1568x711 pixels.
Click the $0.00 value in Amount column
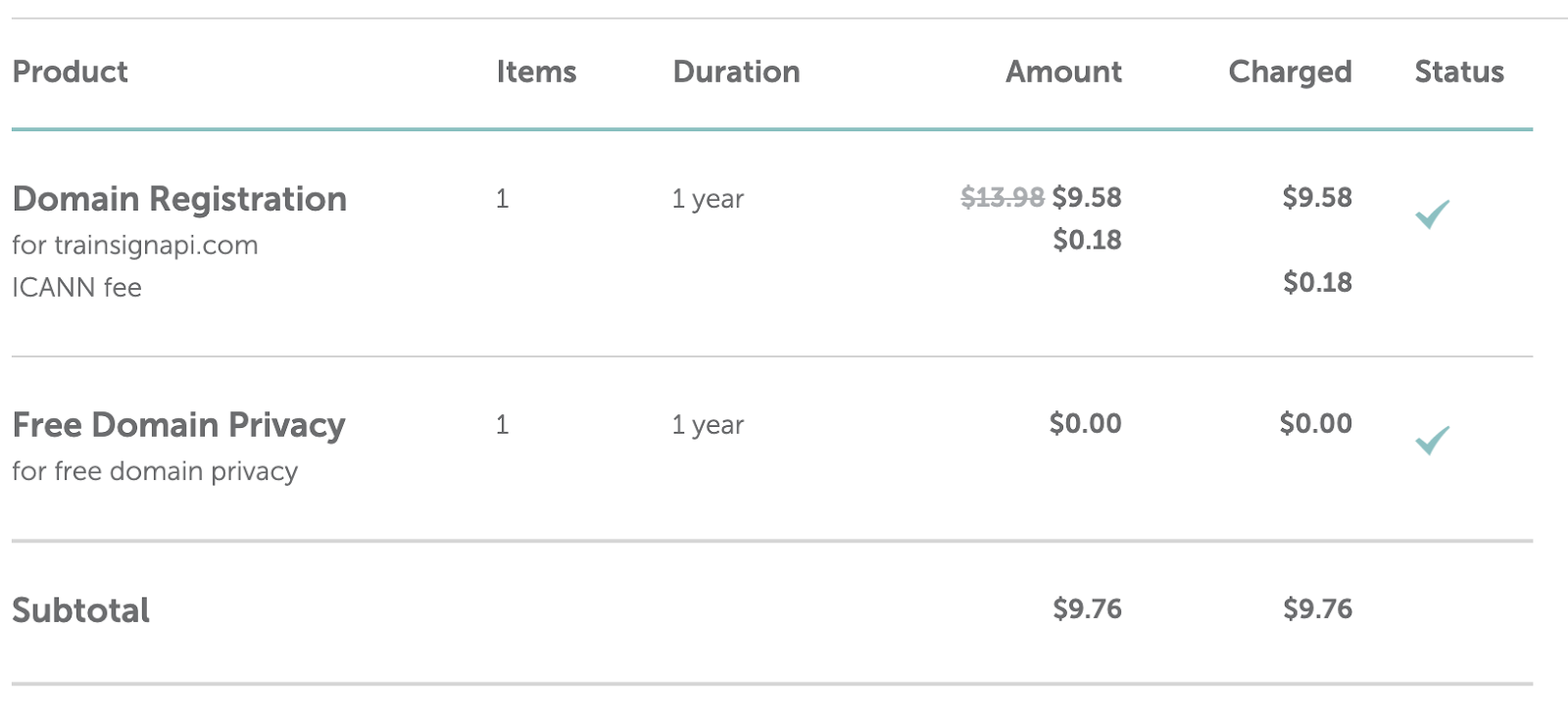[1085, 423]
